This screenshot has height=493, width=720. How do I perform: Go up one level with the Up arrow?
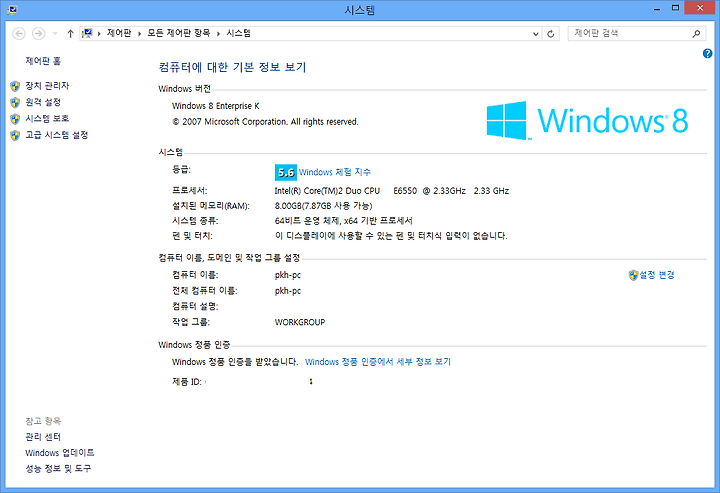point(70,34)
